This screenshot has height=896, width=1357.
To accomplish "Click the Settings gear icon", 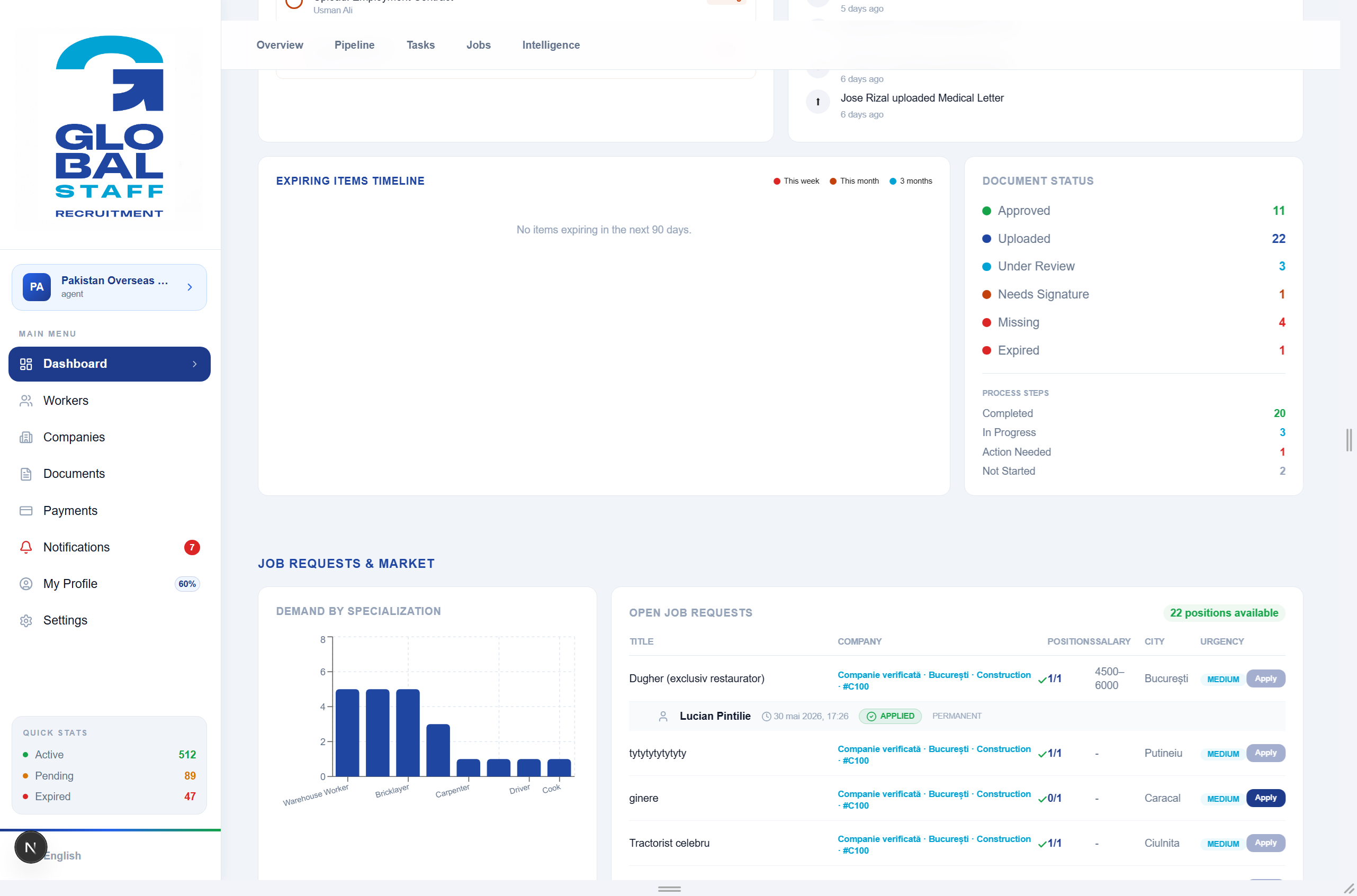I will [26, 620].
